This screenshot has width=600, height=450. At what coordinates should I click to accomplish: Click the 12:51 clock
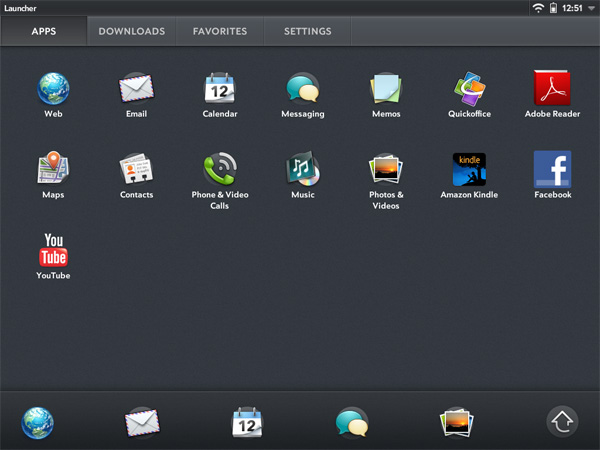tap(572, 8)
